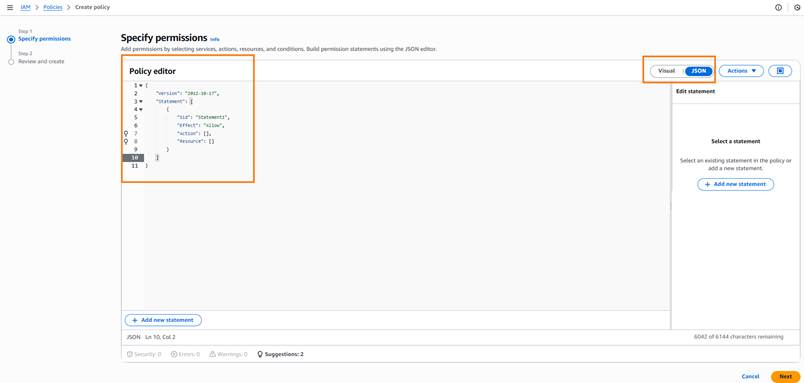Click Add new statement in Edit statement panel

(735, 184)
